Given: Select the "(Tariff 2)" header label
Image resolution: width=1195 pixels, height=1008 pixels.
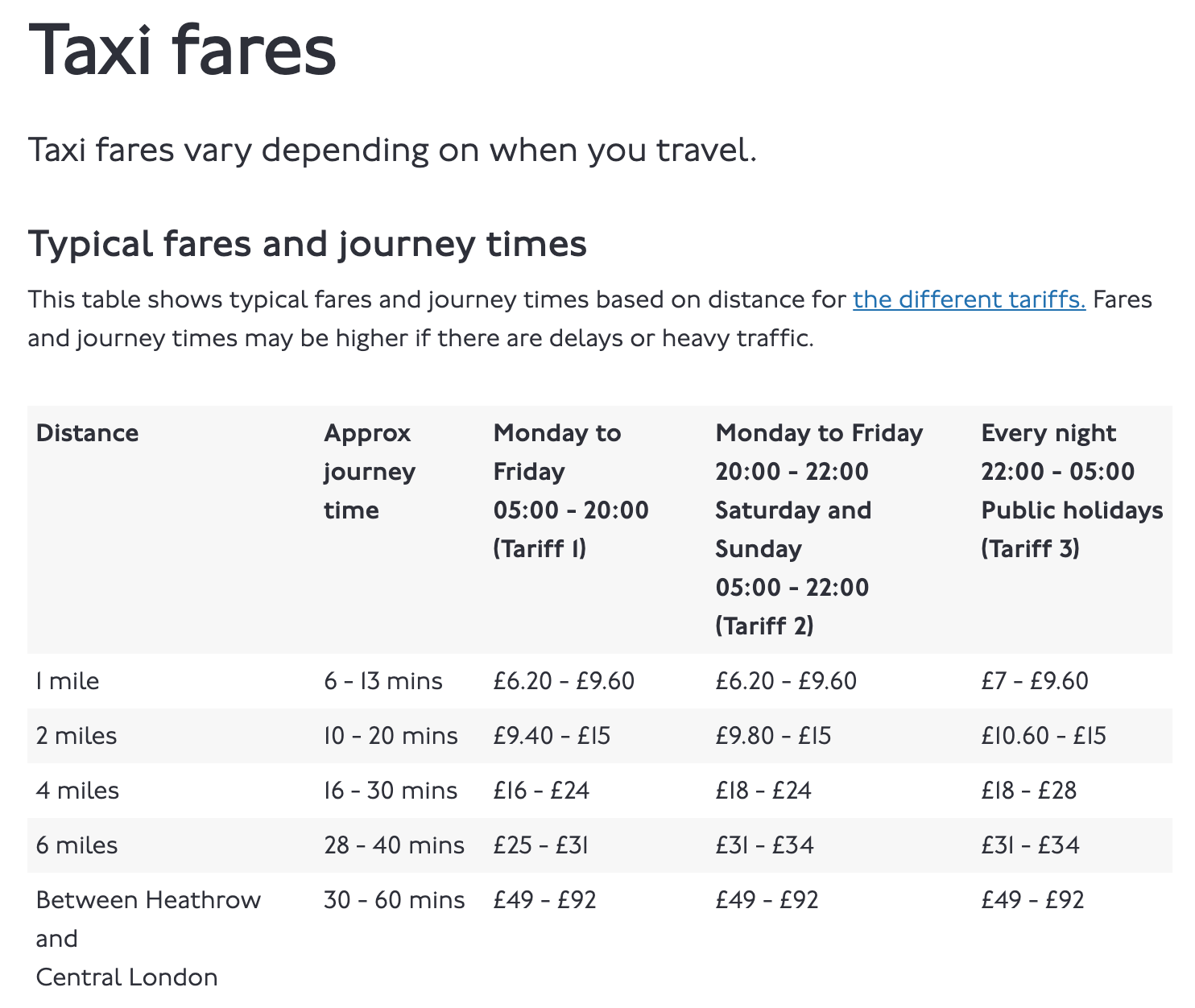Looking at the screenshot, I should pyautogui.click(x=764, y=626).
